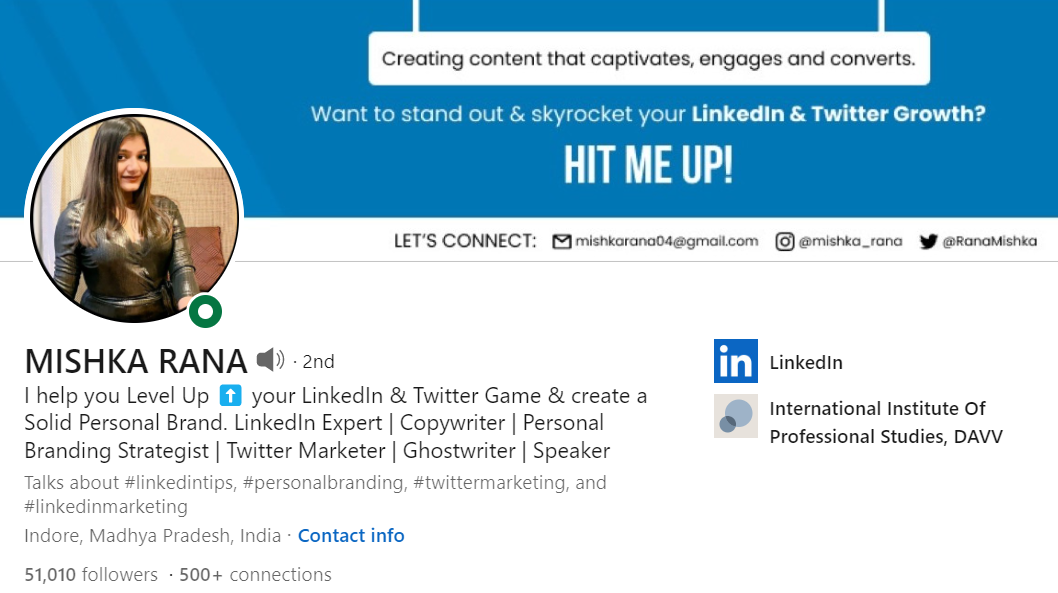Click the mishkarana04@gmail.com email address
1058x593 pixels.
tap(667, 242)
